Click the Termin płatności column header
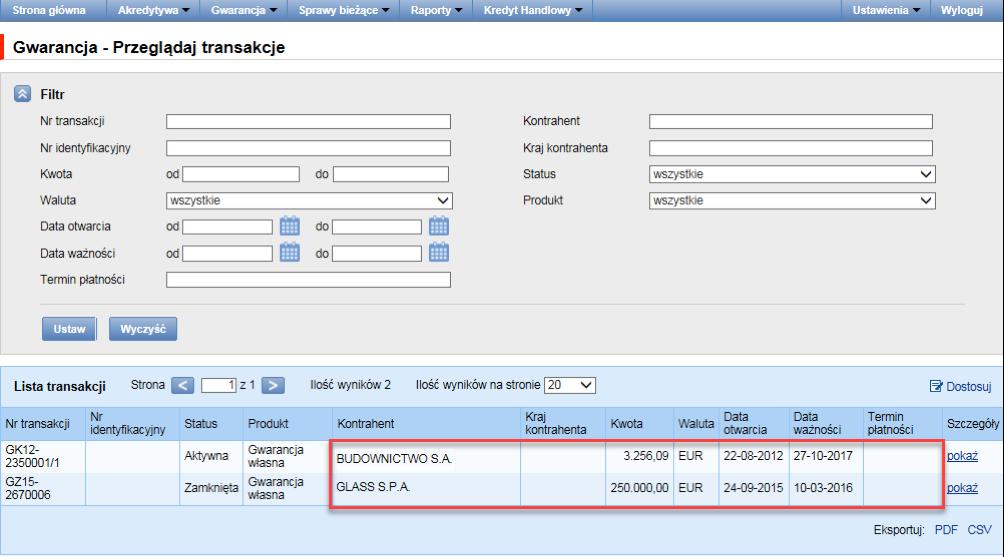 click(x=891, y=423)
